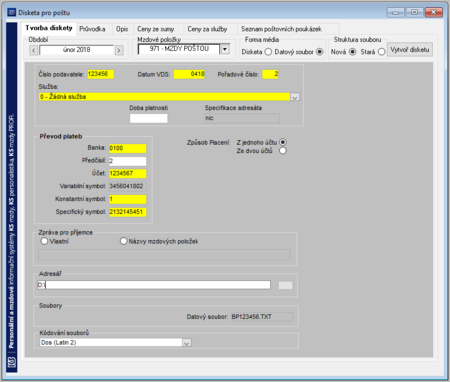
Task: Open the Opis tab
Action: click(122, 29)
